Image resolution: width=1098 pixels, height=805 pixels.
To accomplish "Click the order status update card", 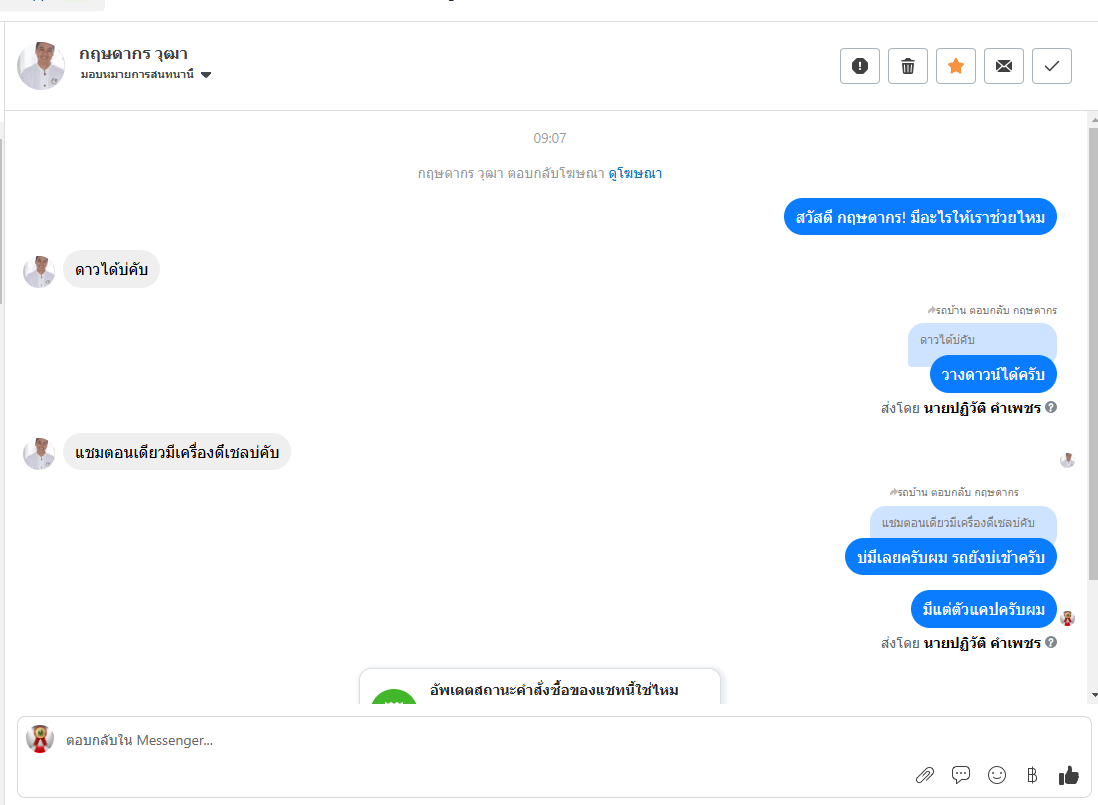I will point(540,687).
